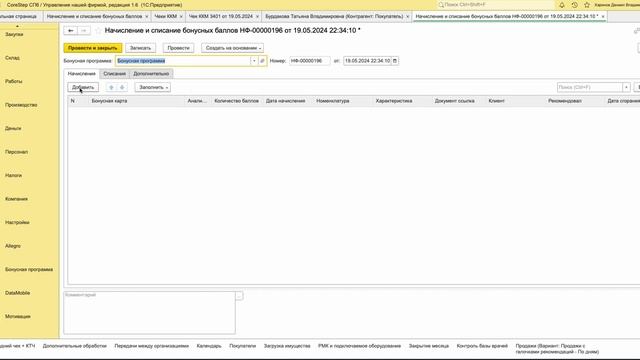
Task: Open Бонусная программа section in sidebar
Action: coord(29,269)
